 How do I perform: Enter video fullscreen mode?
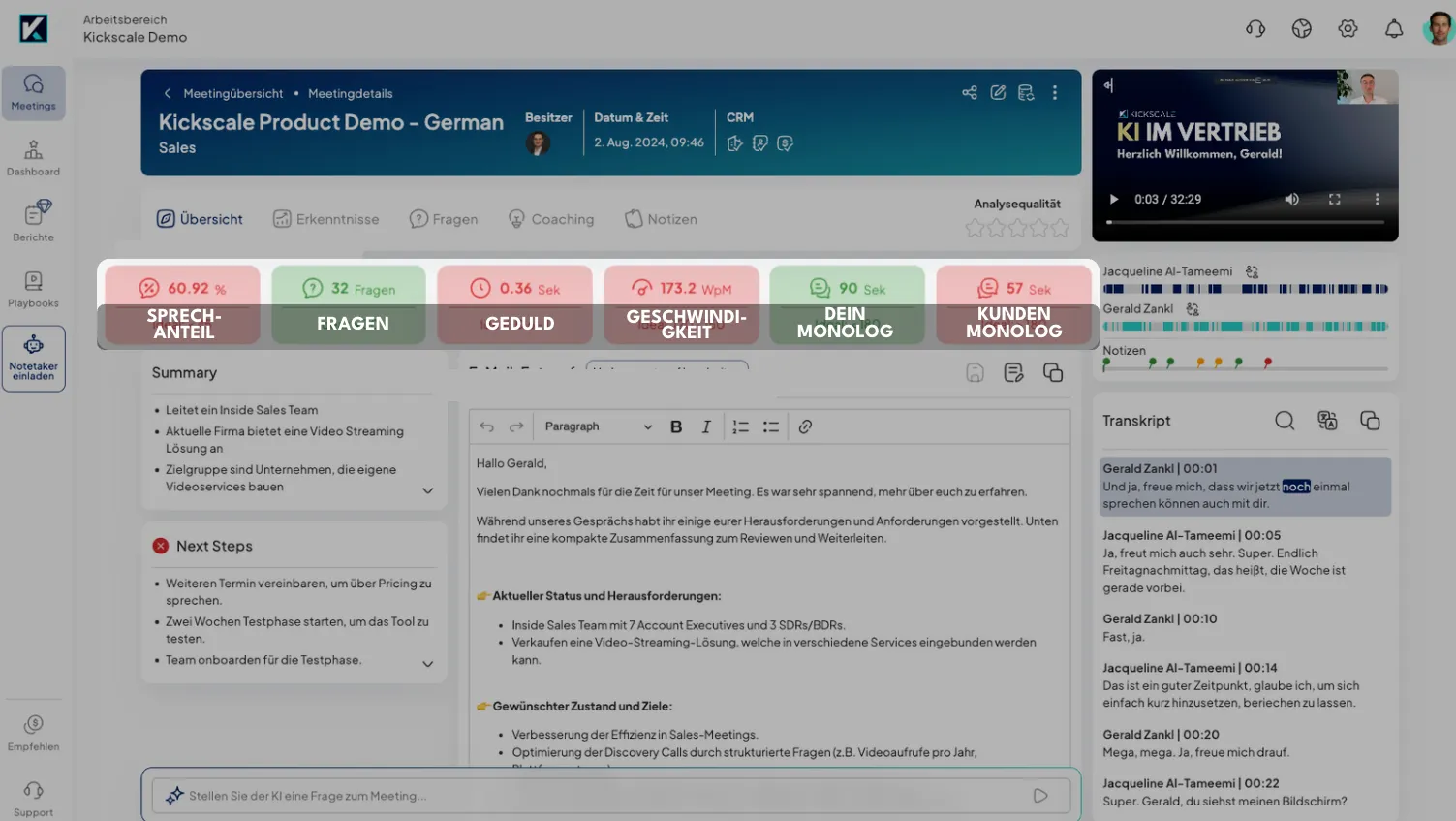pyautogui.click(x=1335, y=199)
